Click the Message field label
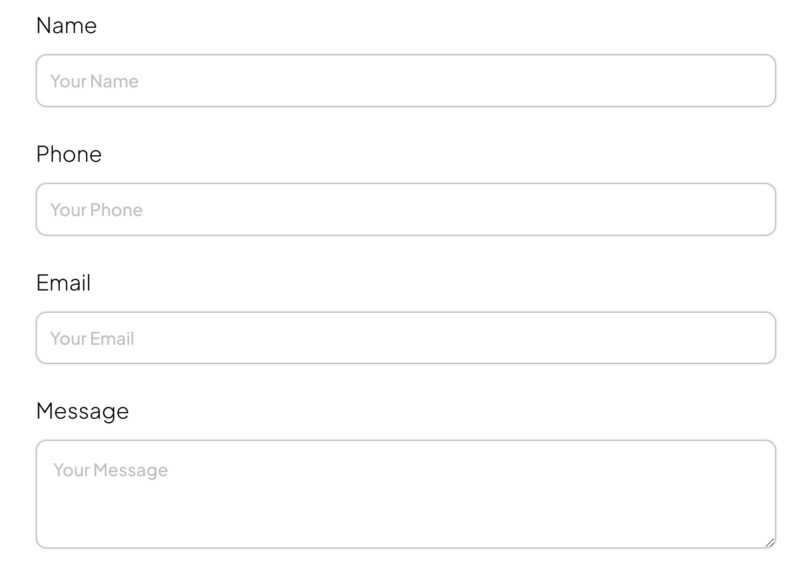800x568 pixels. pos(82,411)
